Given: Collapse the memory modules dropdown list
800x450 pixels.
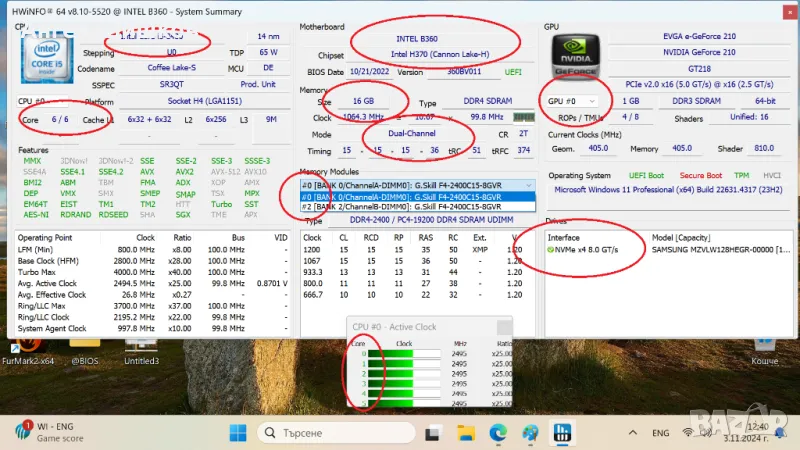Looking at the screenshot, I should (528, 185).
